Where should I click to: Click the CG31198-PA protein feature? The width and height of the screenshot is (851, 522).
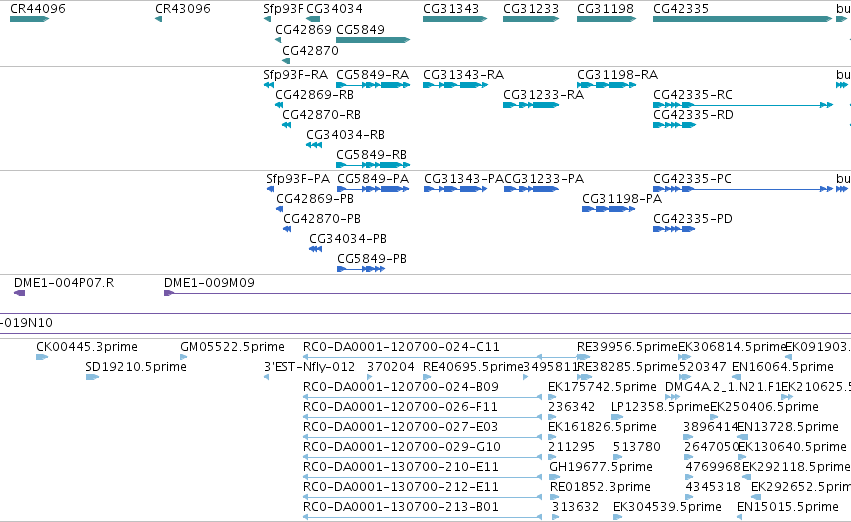click(x=608, y=209)
